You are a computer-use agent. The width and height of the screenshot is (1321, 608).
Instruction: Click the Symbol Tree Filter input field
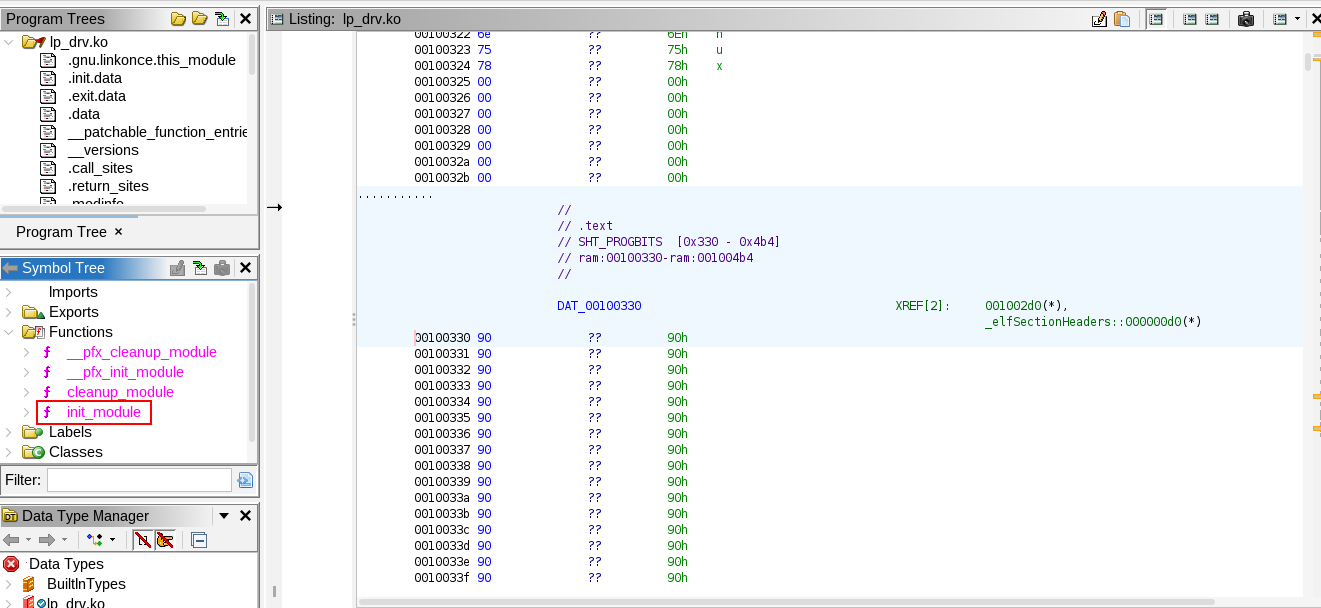pos(139,480)
